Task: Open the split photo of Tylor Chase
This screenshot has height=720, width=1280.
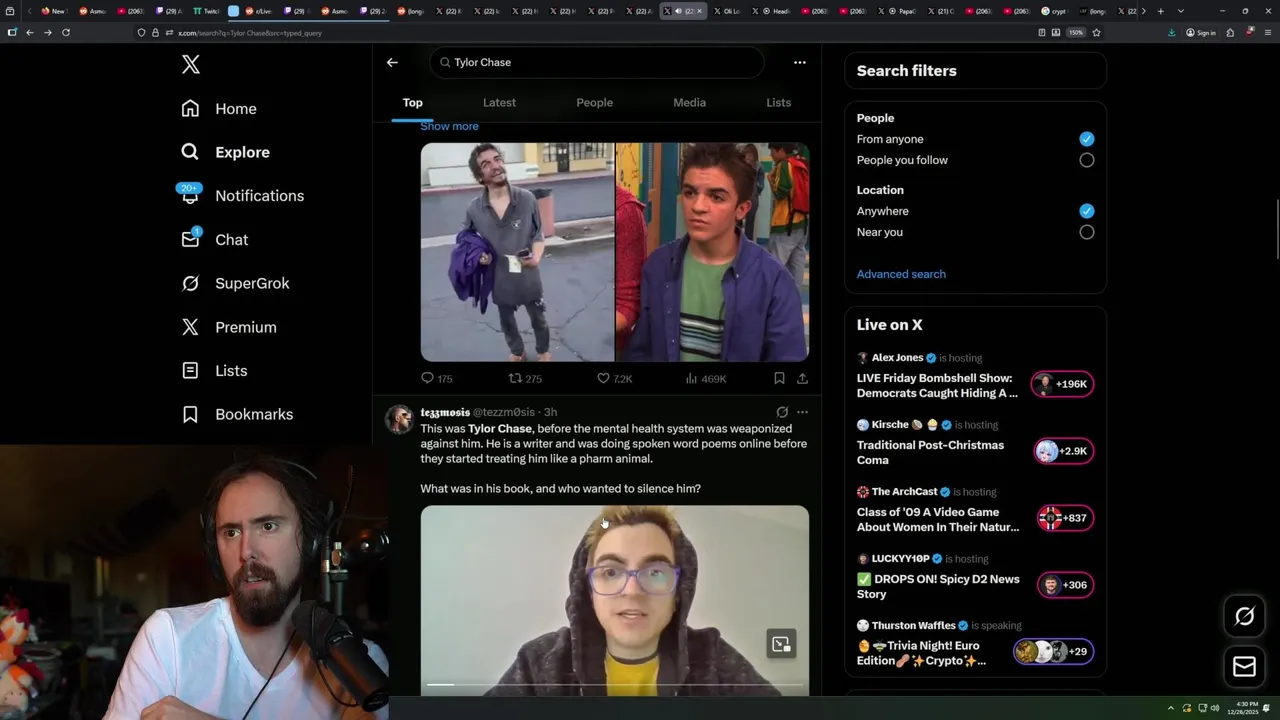Action: coord(614,252)
